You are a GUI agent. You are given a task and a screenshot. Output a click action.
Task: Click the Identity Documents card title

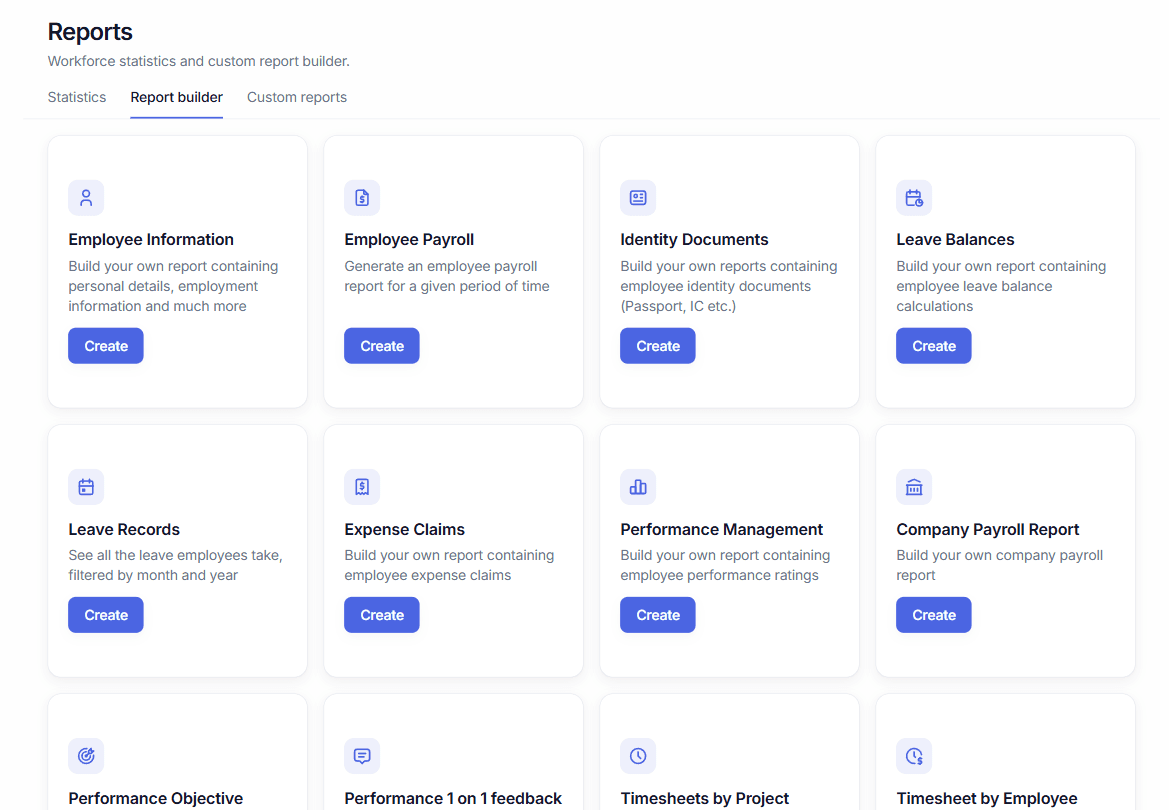[694, 239]
